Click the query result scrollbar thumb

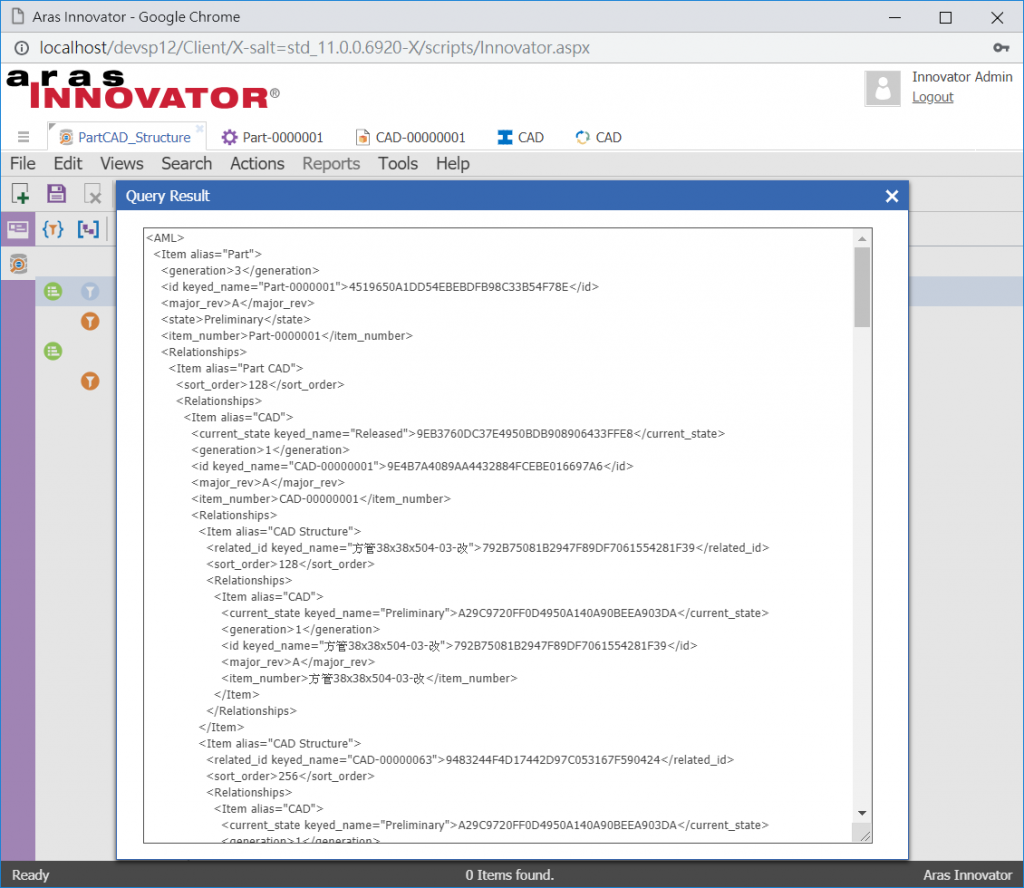pos(862,287)
